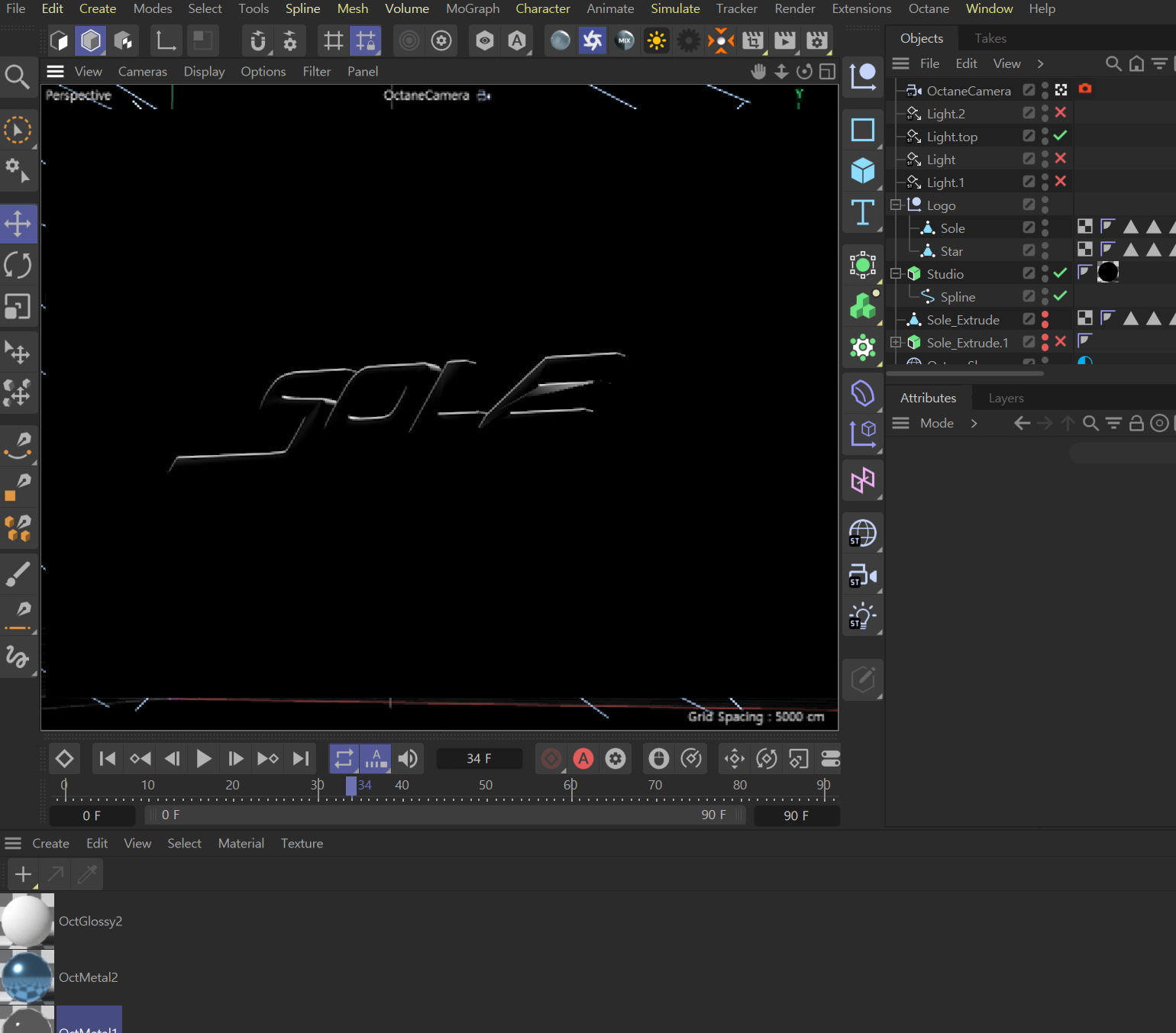
Task: Click the timeline playhead at frame 34
Action: point(351,786)
